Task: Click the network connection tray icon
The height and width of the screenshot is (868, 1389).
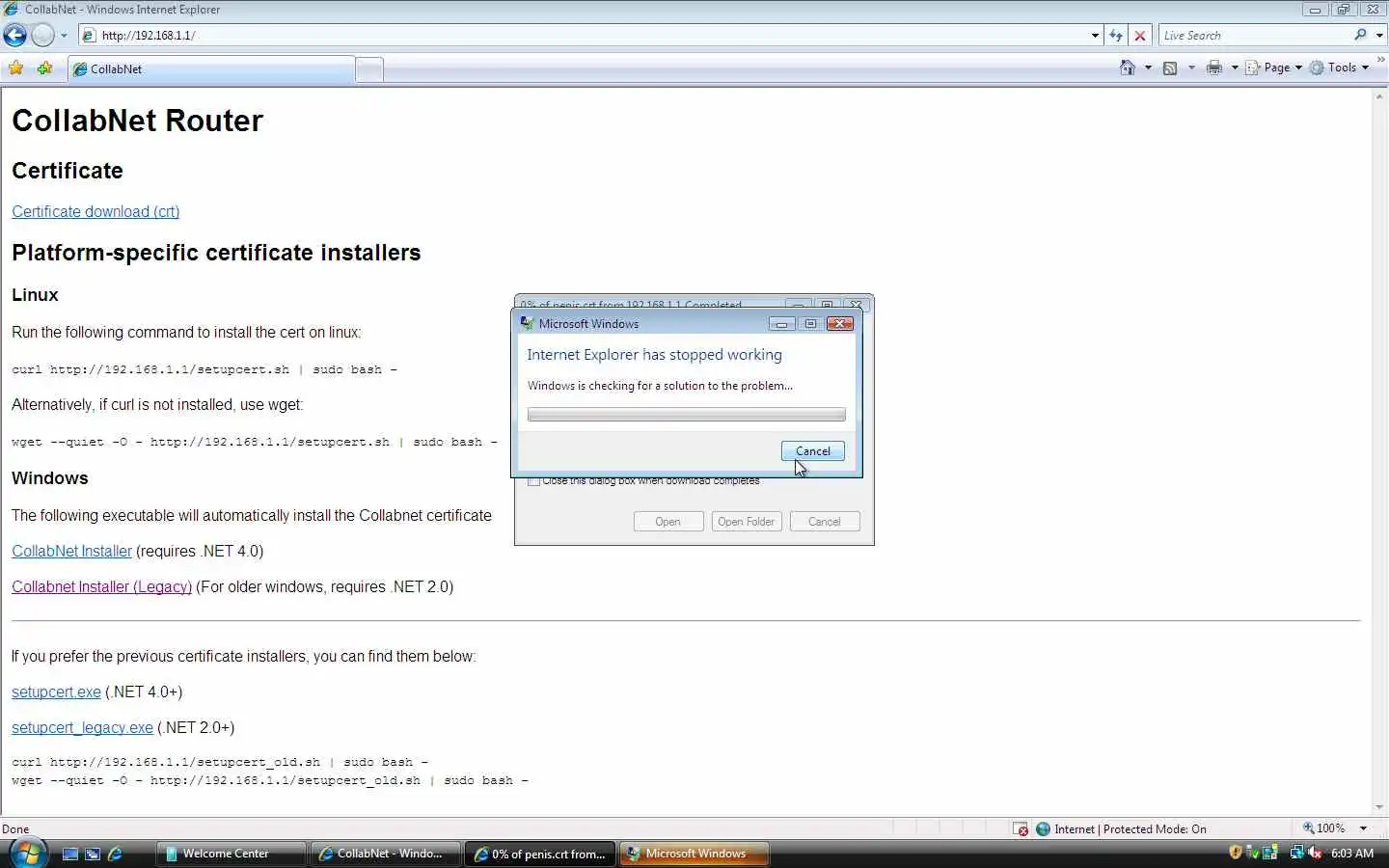Action: click(1296, 853)
